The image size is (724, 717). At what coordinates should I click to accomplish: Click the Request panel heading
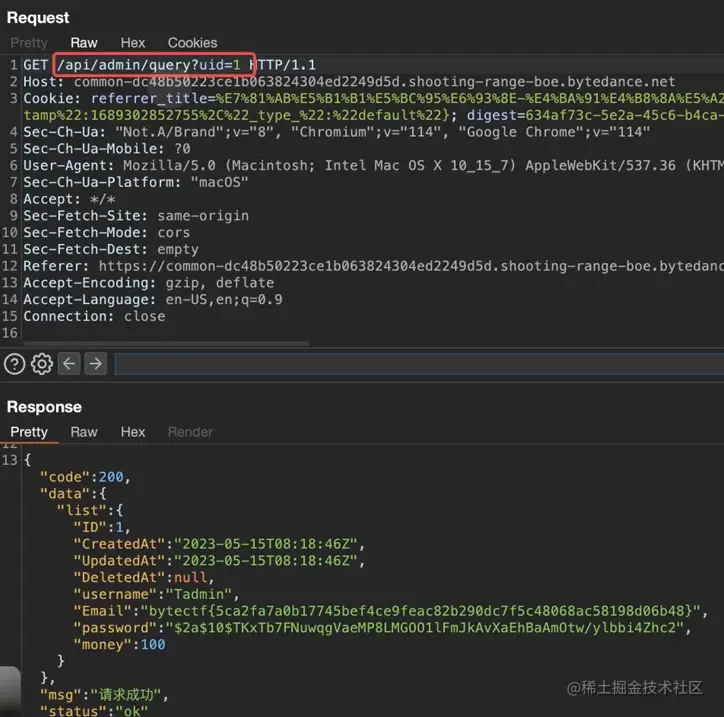click(x=38, y=18)
